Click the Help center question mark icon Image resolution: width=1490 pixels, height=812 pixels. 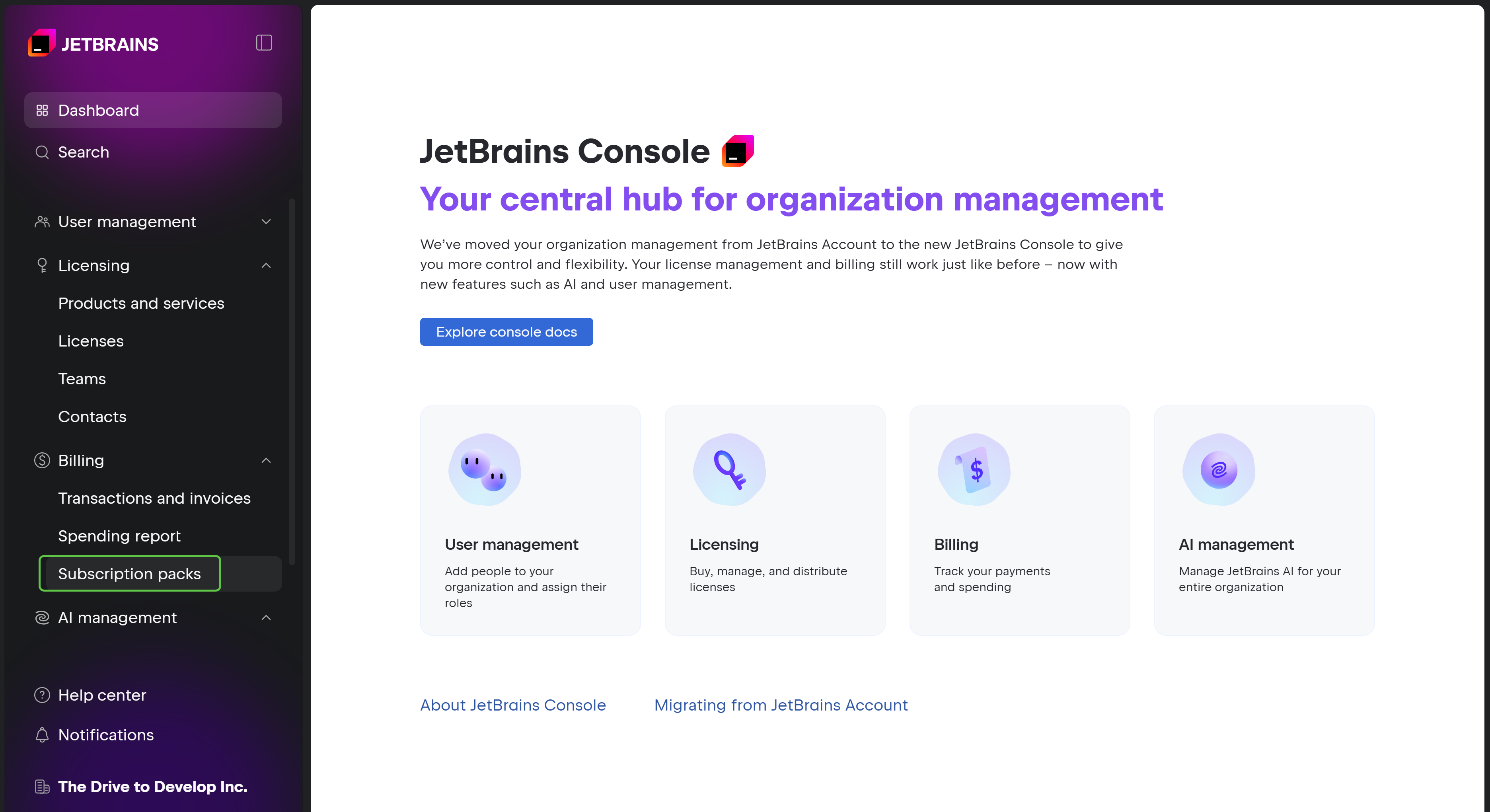pyautogui.click(x=42, y=695)
